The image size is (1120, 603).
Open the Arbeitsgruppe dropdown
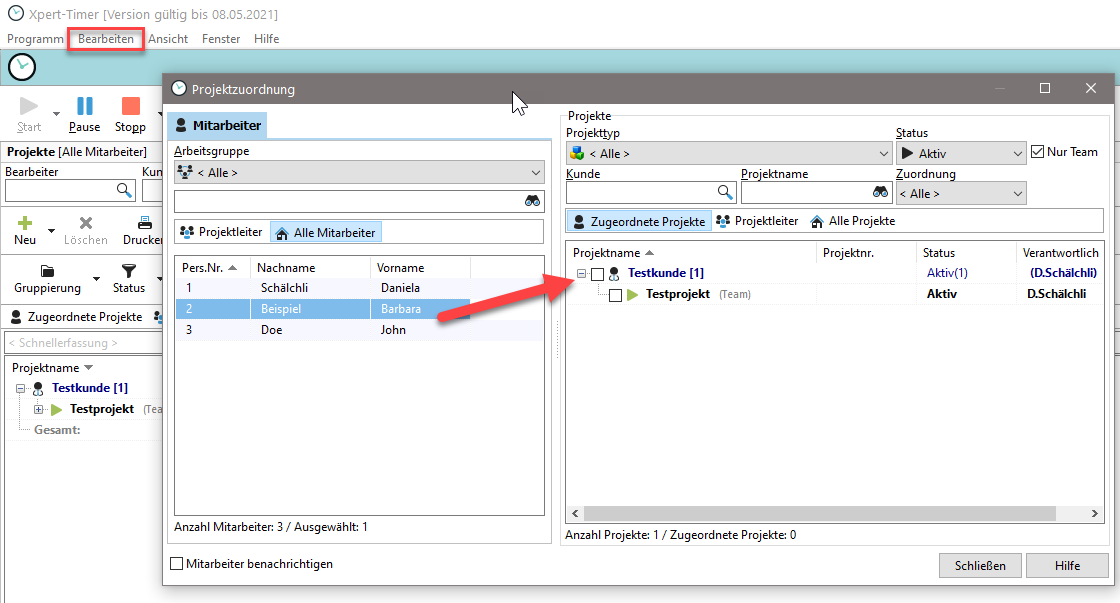[x=358, y=172]
